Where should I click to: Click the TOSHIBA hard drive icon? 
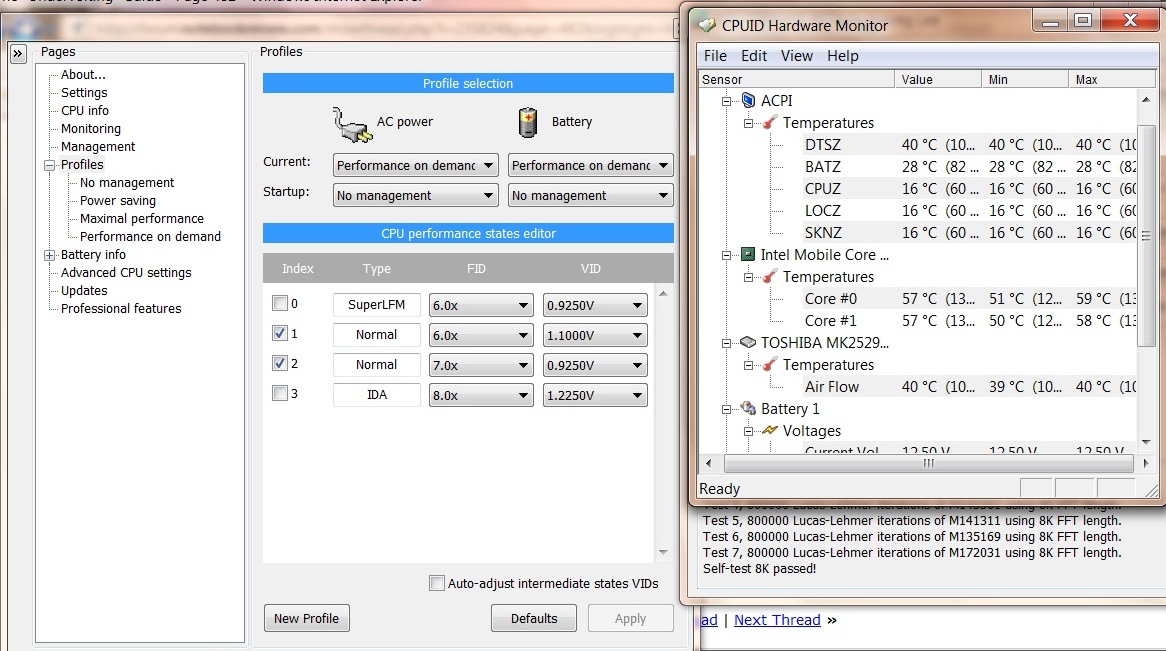748,342
